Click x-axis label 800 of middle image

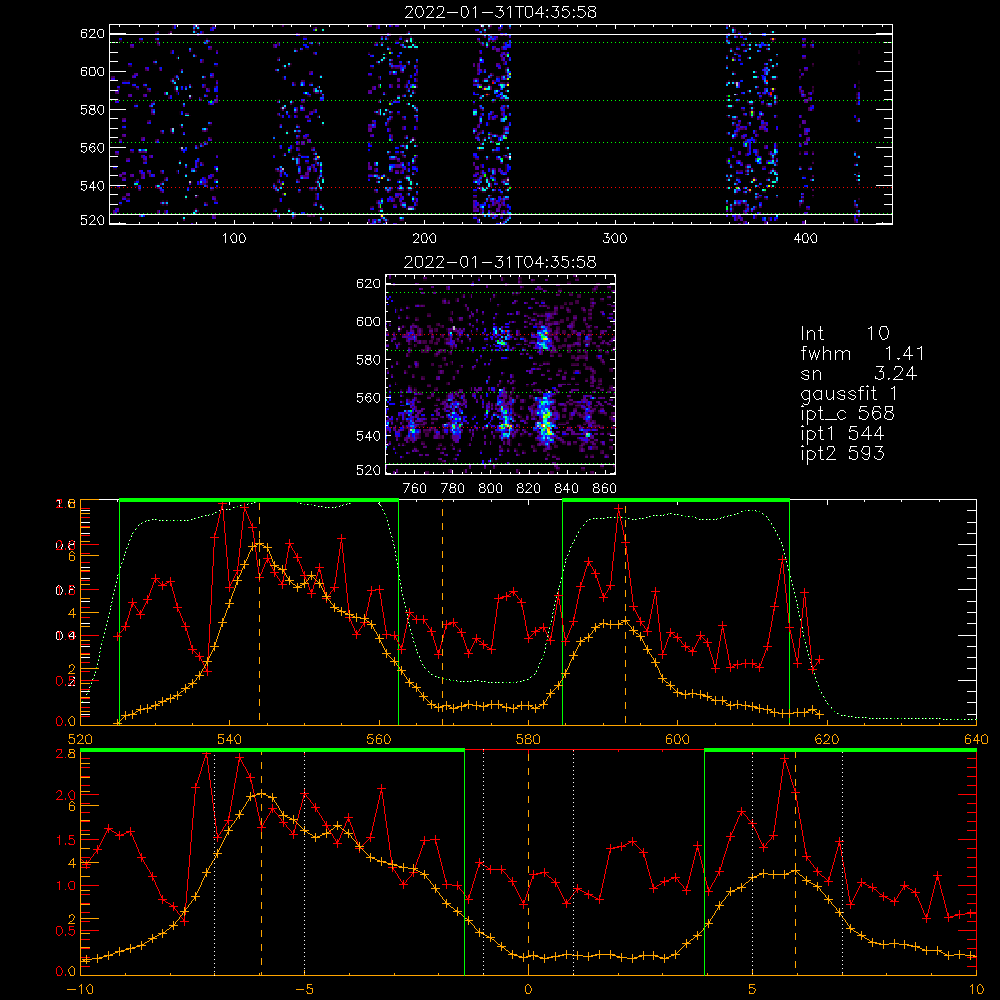[x=490, y=489]
